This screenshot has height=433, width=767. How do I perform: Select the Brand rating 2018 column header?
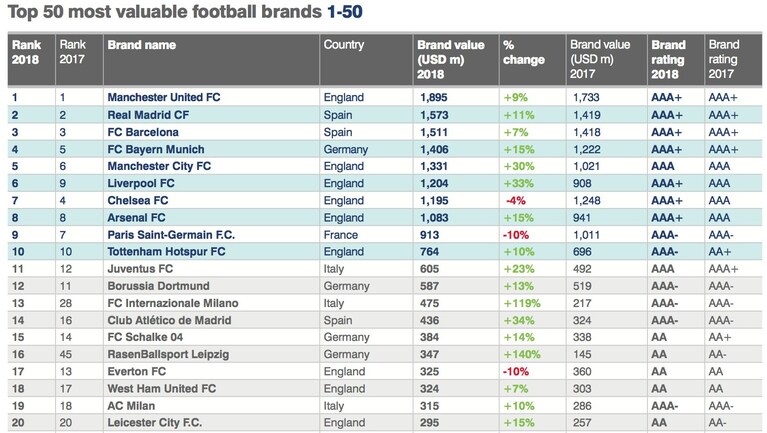click(x=668, y=59)
